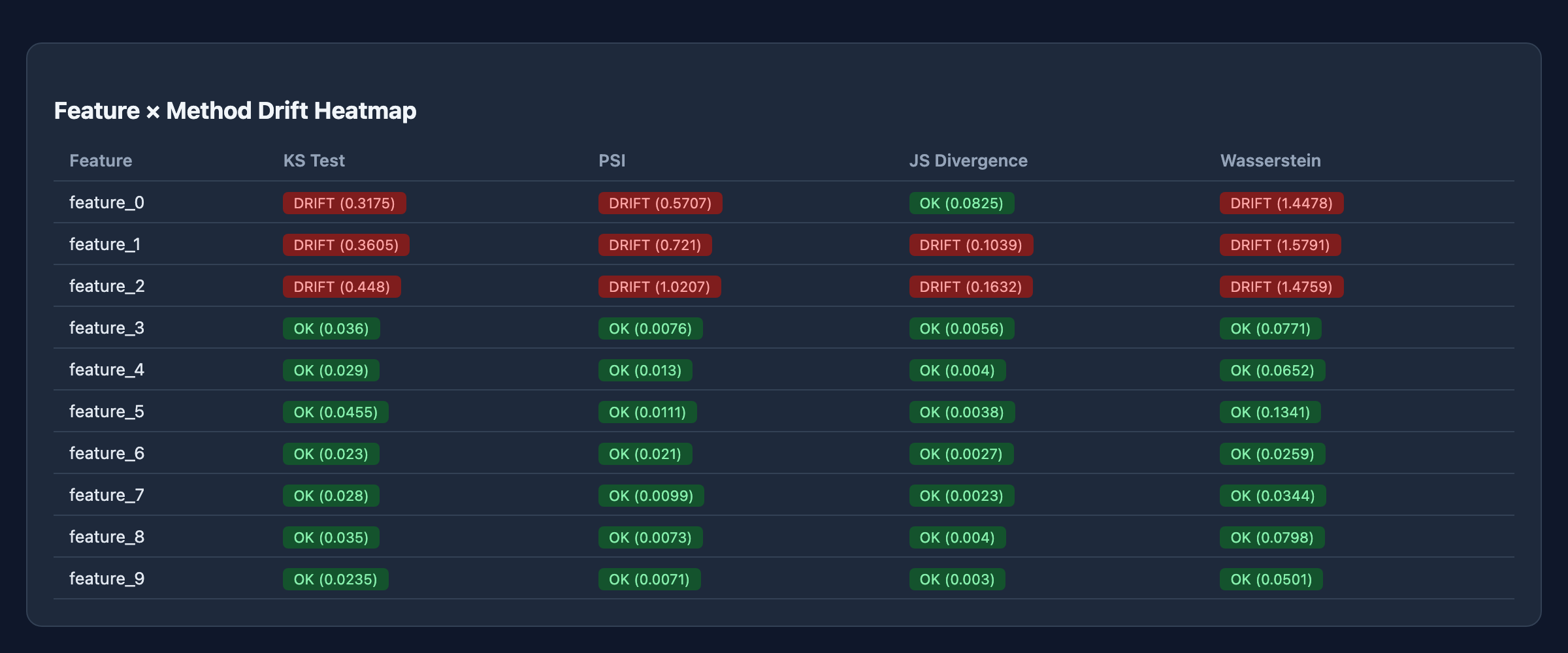Click the OK (0.036) KS Test badge
Viewport: 1568px width, 653px height.
tap(331, 328)
